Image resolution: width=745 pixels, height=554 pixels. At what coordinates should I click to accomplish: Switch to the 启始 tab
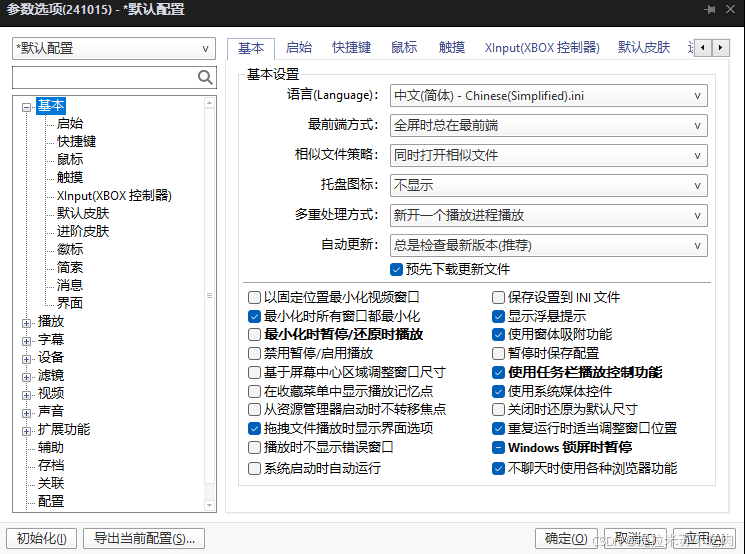[x=299, y=48]
